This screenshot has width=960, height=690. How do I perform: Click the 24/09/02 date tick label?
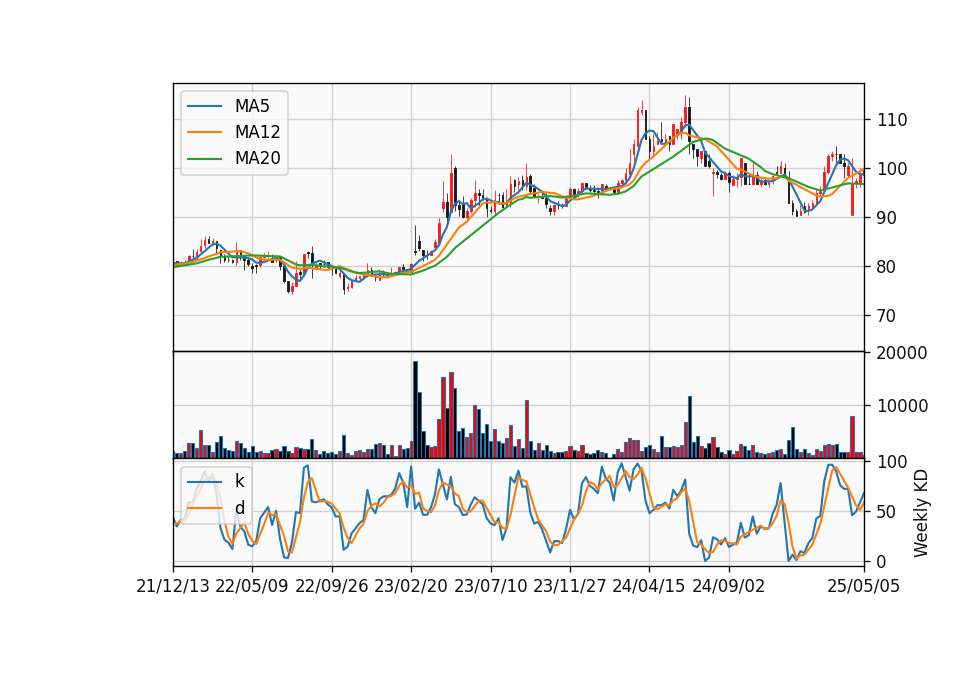click(x=729, y=586)
